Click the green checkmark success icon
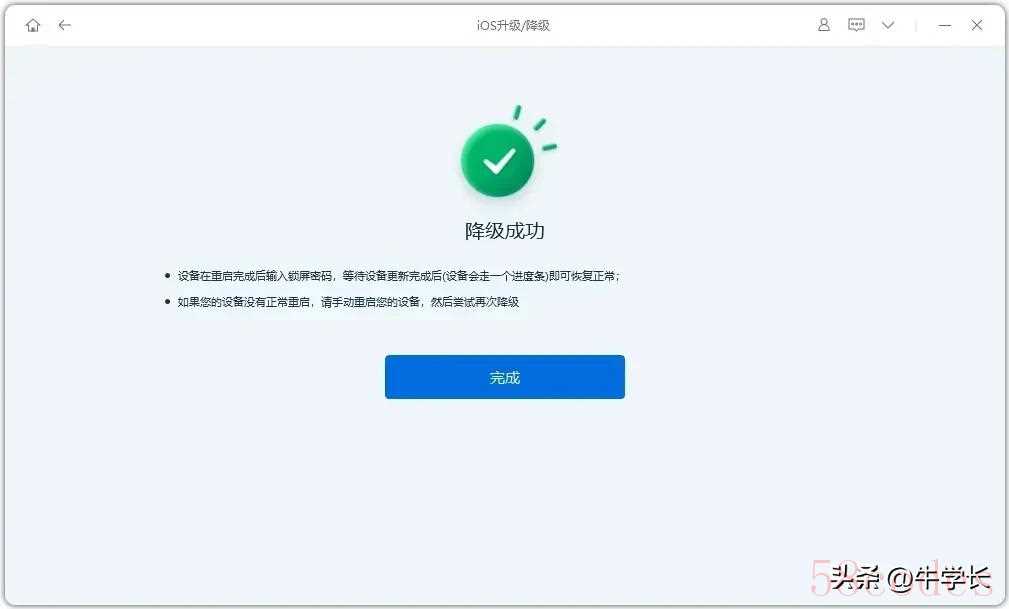The width and height of the screenshot is (1009, 609). point(497,160)
